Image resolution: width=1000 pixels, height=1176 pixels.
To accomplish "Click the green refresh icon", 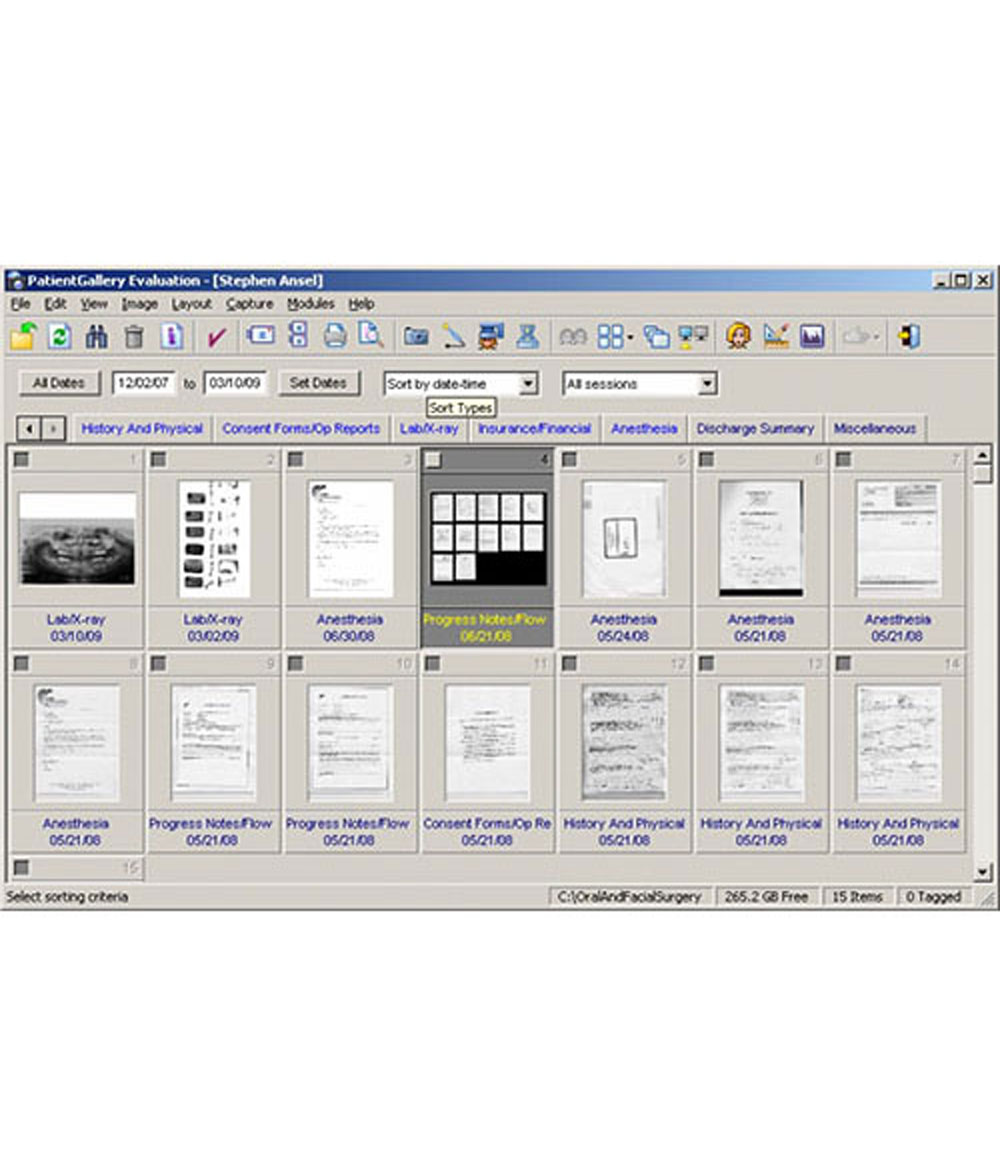I will coord(59,337).
